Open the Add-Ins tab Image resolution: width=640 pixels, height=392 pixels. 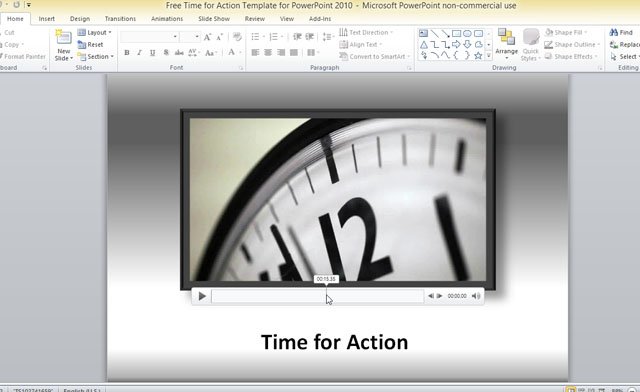point(320,19)
